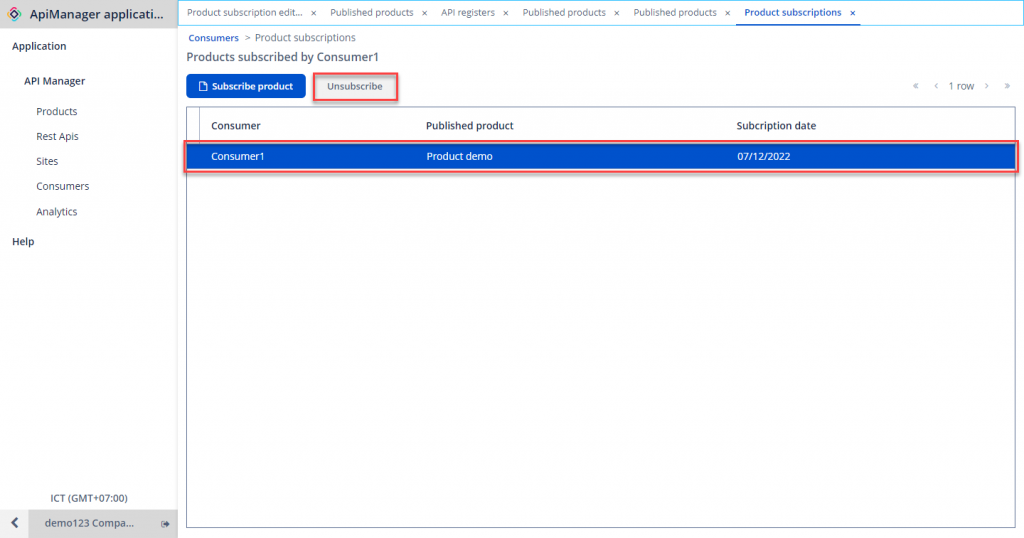Close the API registers tab

pyautogui.click(x=506, y=13)
